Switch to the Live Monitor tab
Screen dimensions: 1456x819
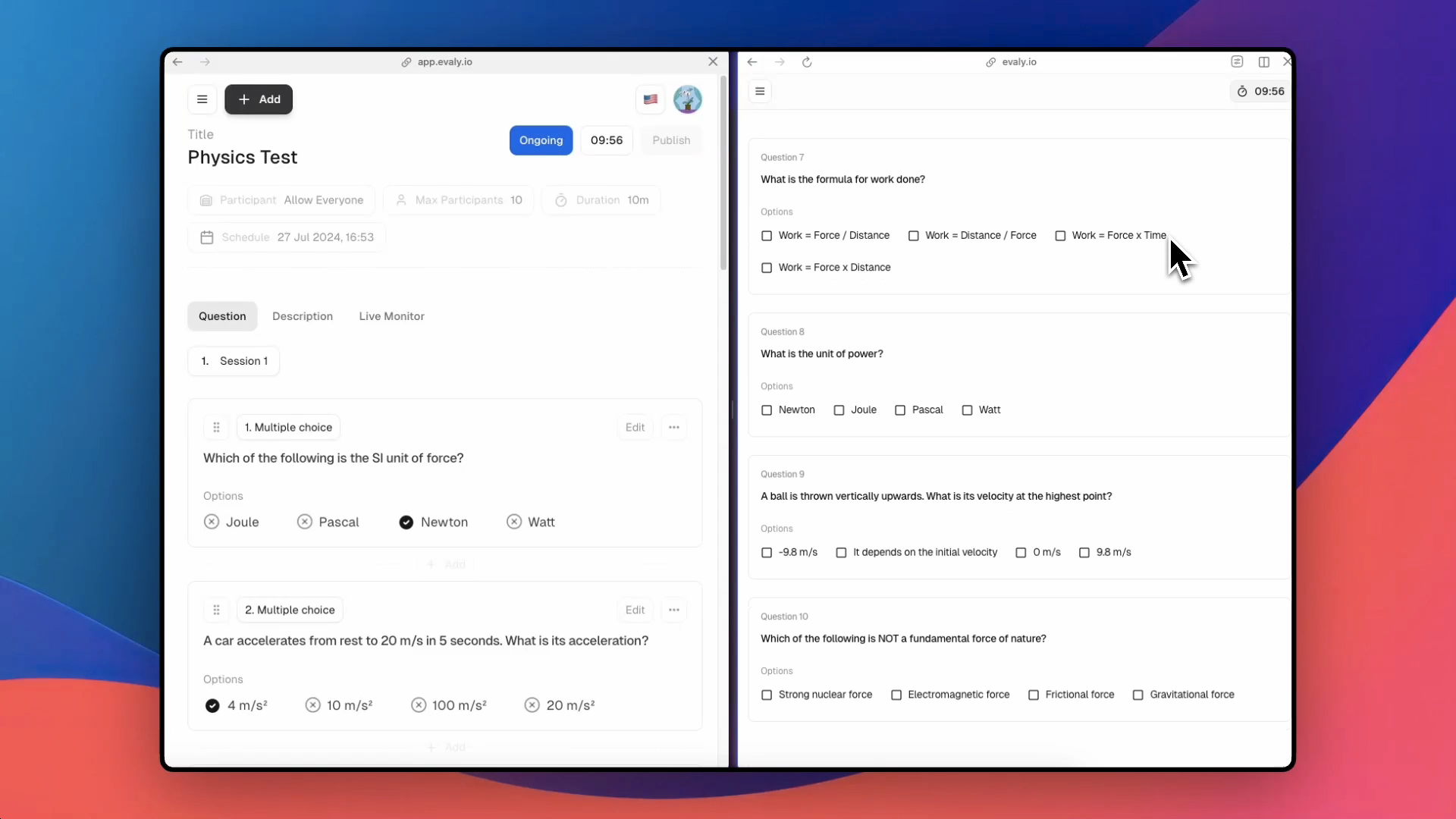391,316
